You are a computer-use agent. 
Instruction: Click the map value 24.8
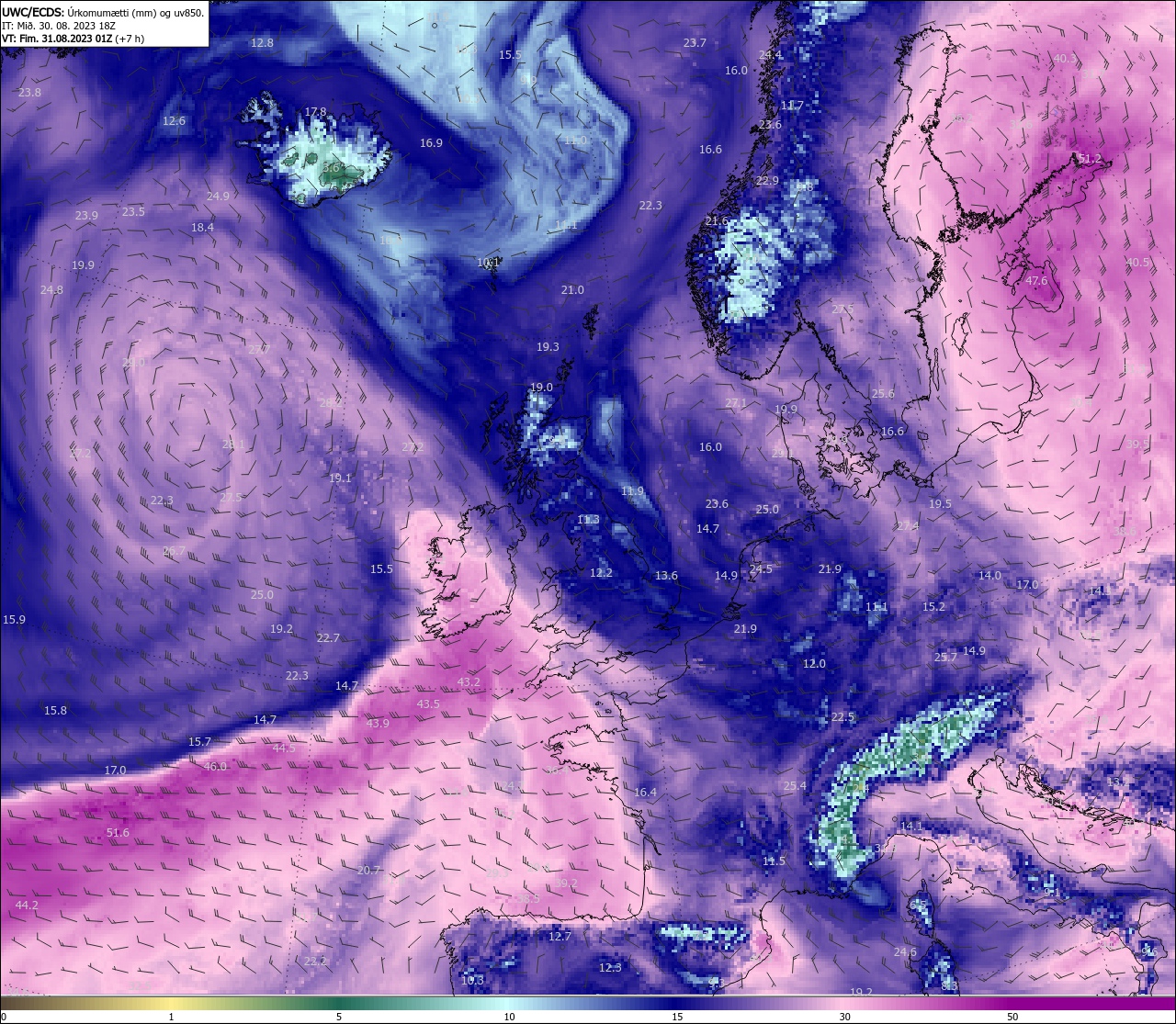pyautogui.click(x=51, y=290)
